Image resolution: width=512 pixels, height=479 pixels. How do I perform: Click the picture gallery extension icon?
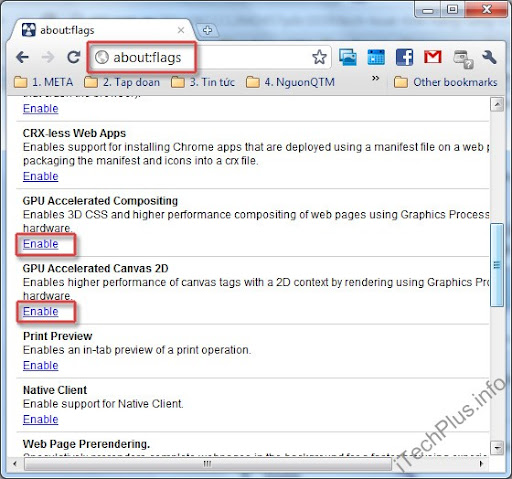coord(348,57)
